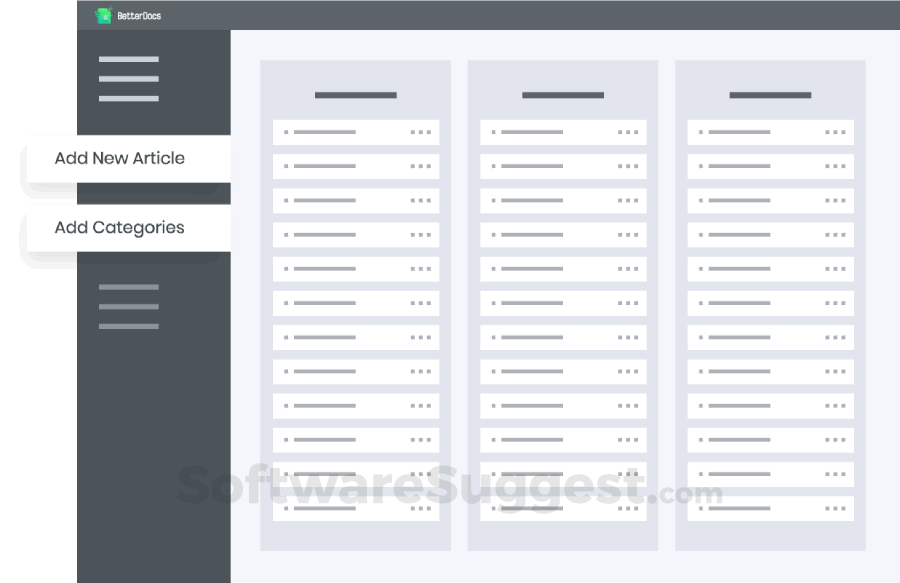Open the lower sidebar navigation menu group

128,306
